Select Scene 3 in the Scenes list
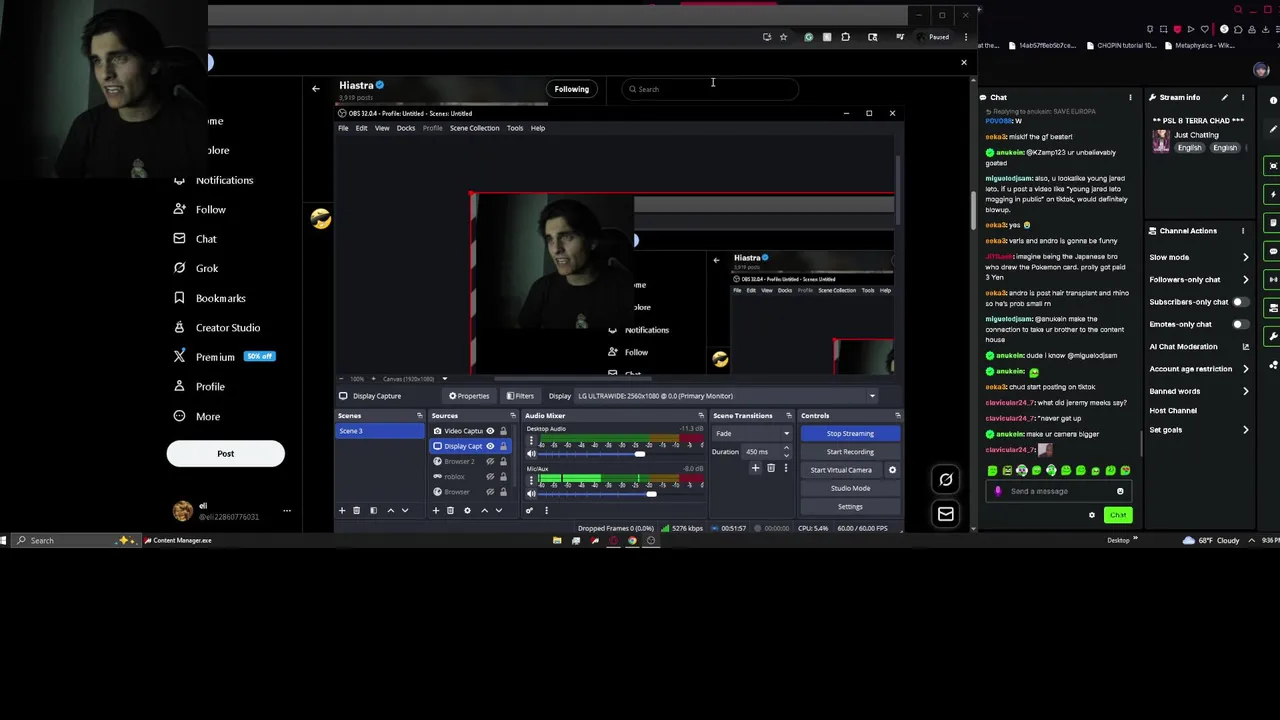This screenshot has width=1280, height=720. coord(380,431)
